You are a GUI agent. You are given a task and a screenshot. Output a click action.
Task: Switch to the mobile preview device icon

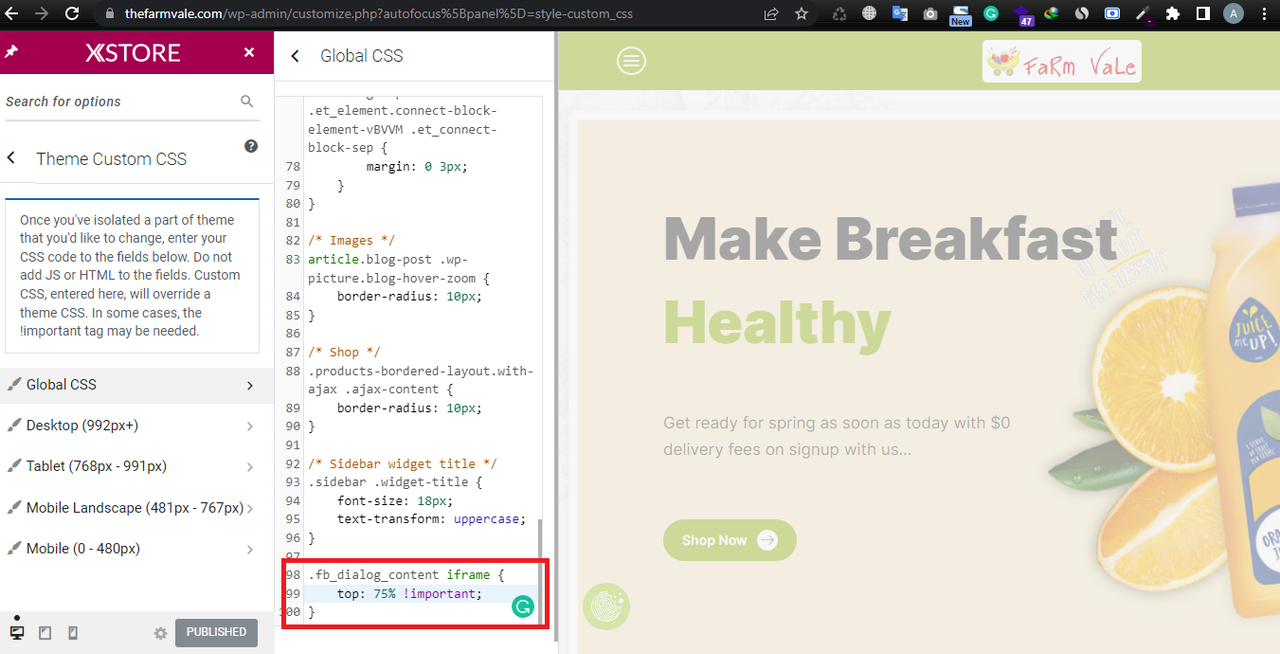click(73, 633)
